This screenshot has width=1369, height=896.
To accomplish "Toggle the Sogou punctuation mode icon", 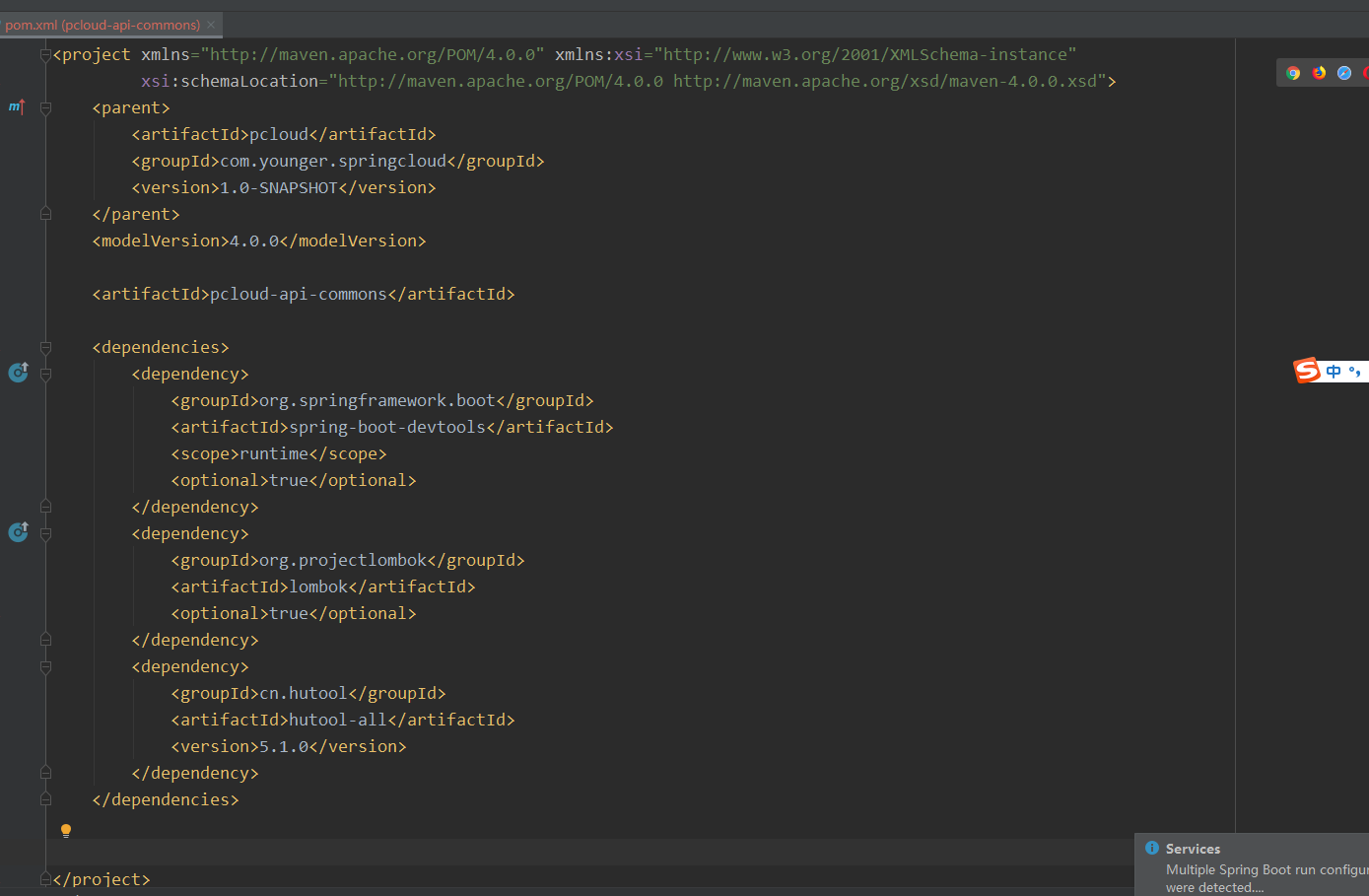I will [x=1355, y=372].
